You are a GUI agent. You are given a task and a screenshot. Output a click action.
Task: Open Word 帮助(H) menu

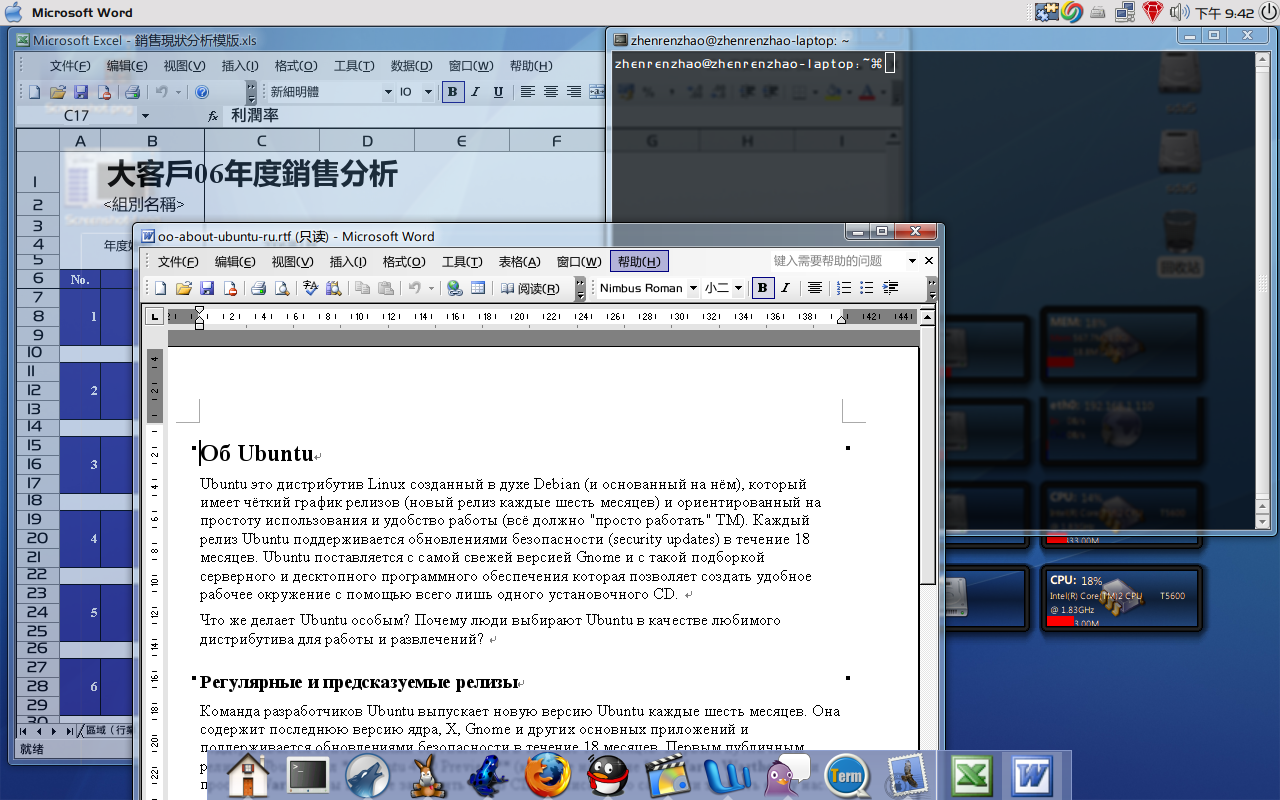(x=639, y=262)
